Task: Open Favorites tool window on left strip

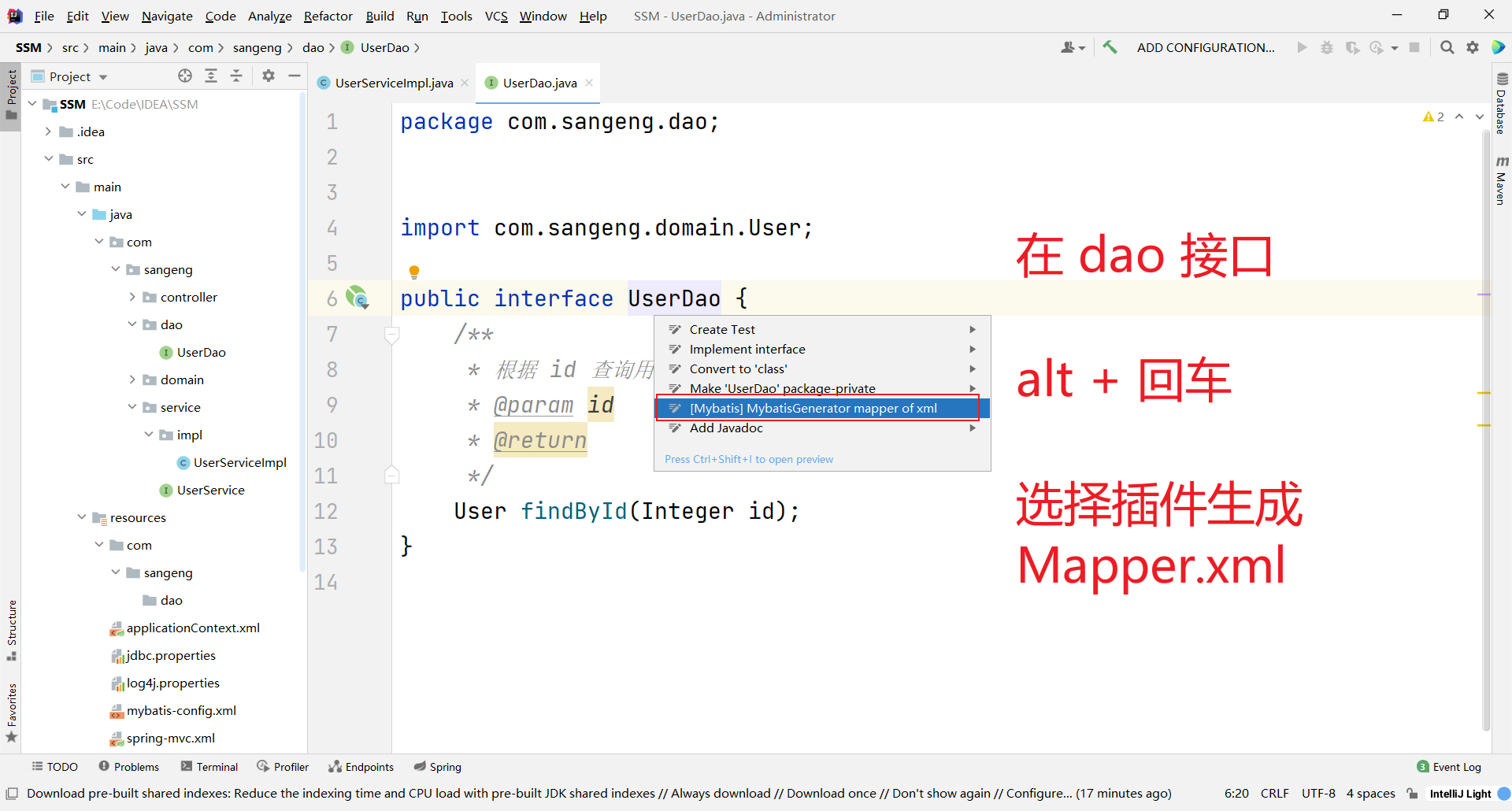Action: (x=12, y=713)
